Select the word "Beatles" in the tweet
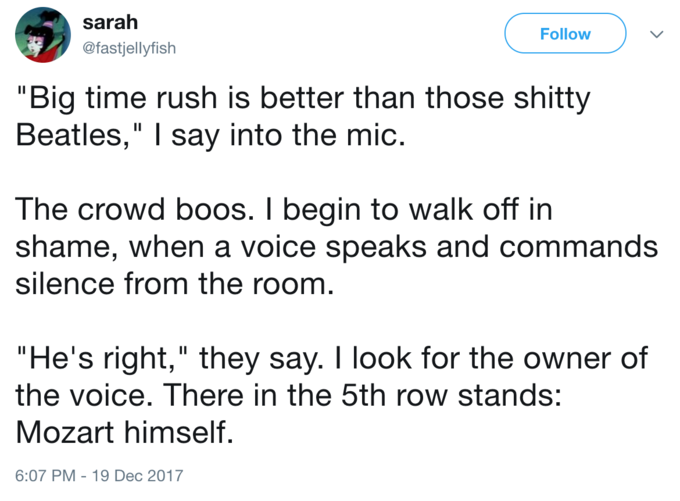The width and height of the screenshot is (680, 501). point(70,134)
